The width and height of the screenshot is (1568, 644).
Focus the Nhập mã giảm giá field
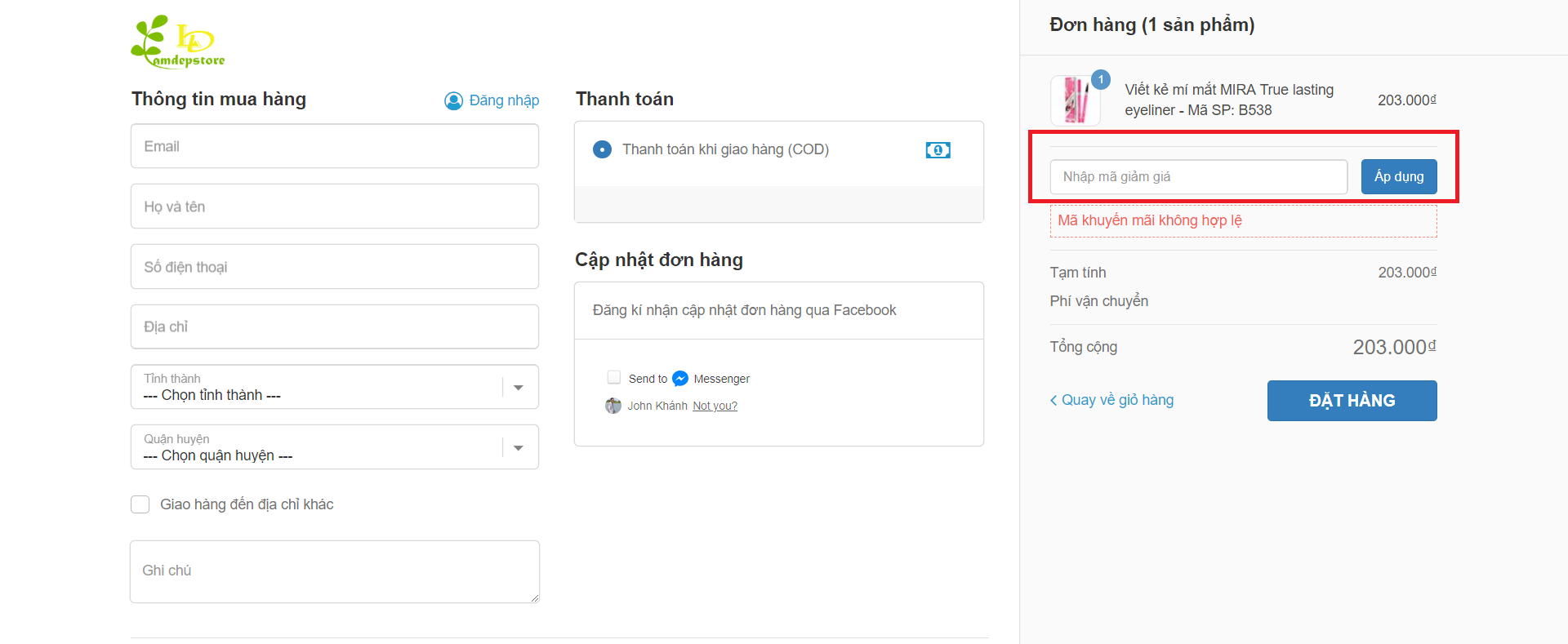pos(1198,177)
